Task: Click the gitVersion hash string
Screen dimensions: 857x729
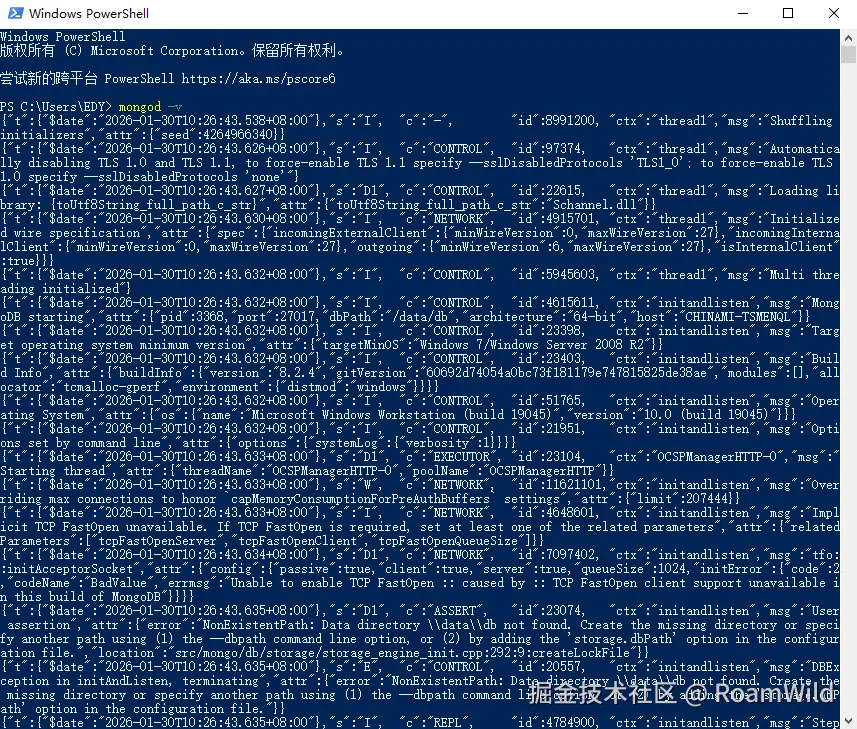Action: [x=566, y=373]
